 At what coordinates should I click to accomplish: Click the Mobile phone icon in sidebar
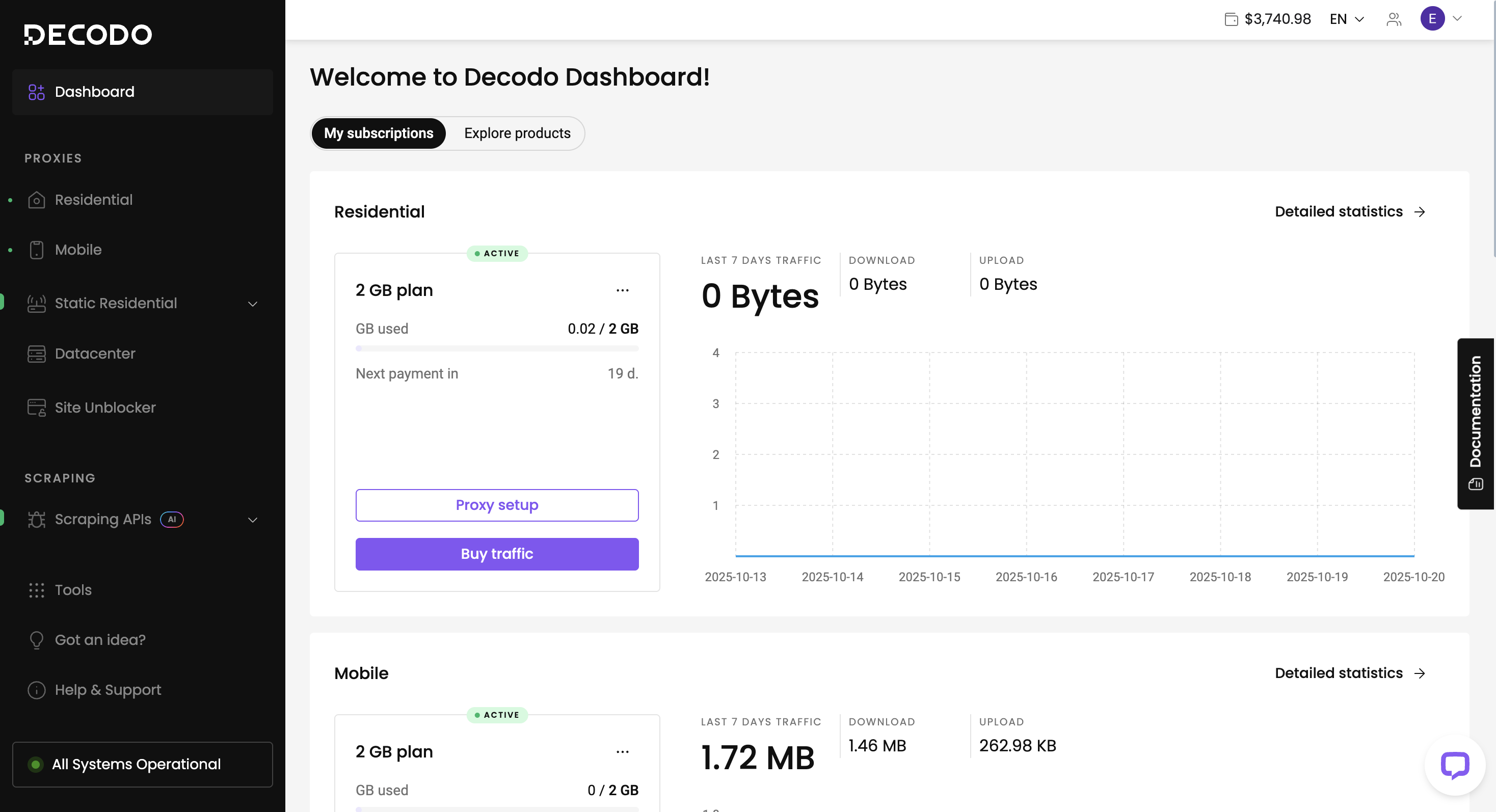click(x=36, y=250)
